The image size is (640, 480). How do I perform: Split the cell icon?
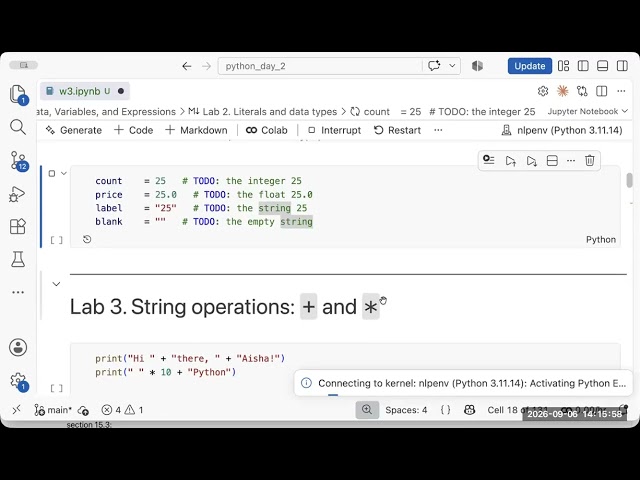pyautogui.click(x=552, y=160)
